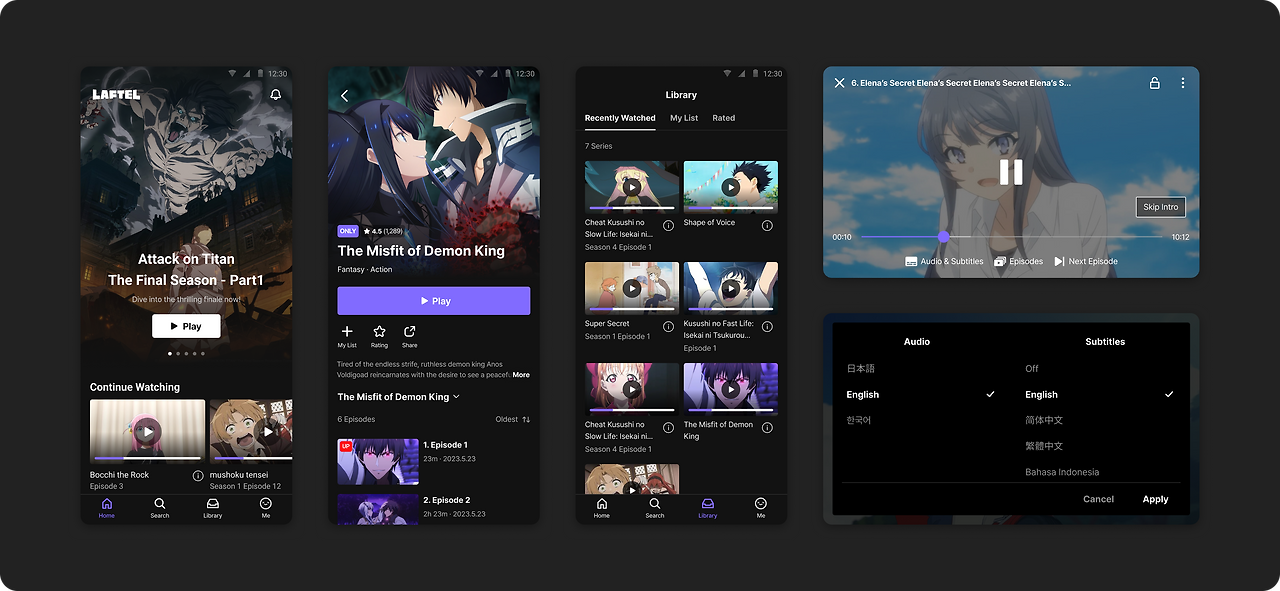
Task: Choose 한국어 audio language
Action: click(x=859, y=420)
